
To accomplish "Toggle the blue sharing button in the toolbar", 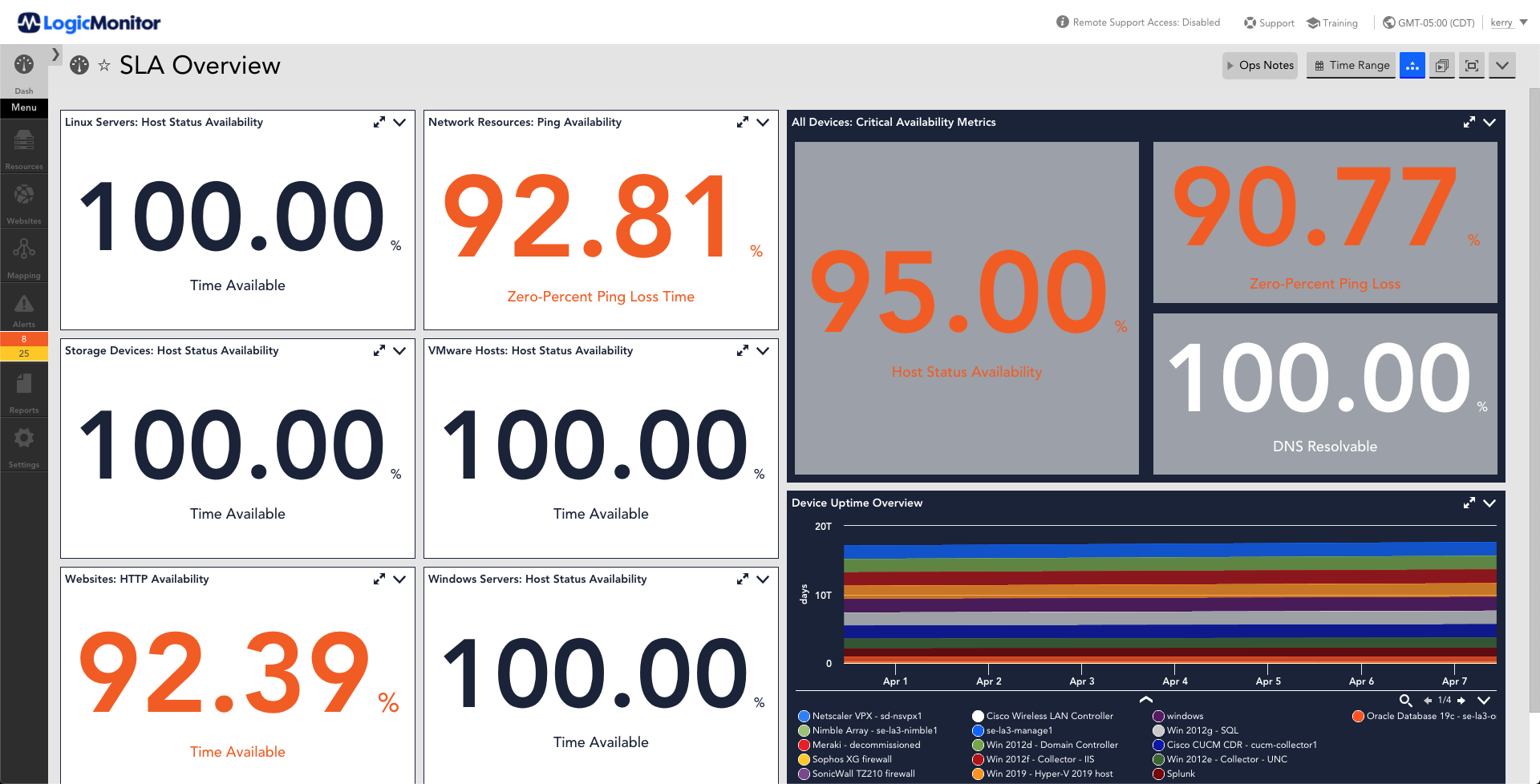I will [x=1412, y=65].
